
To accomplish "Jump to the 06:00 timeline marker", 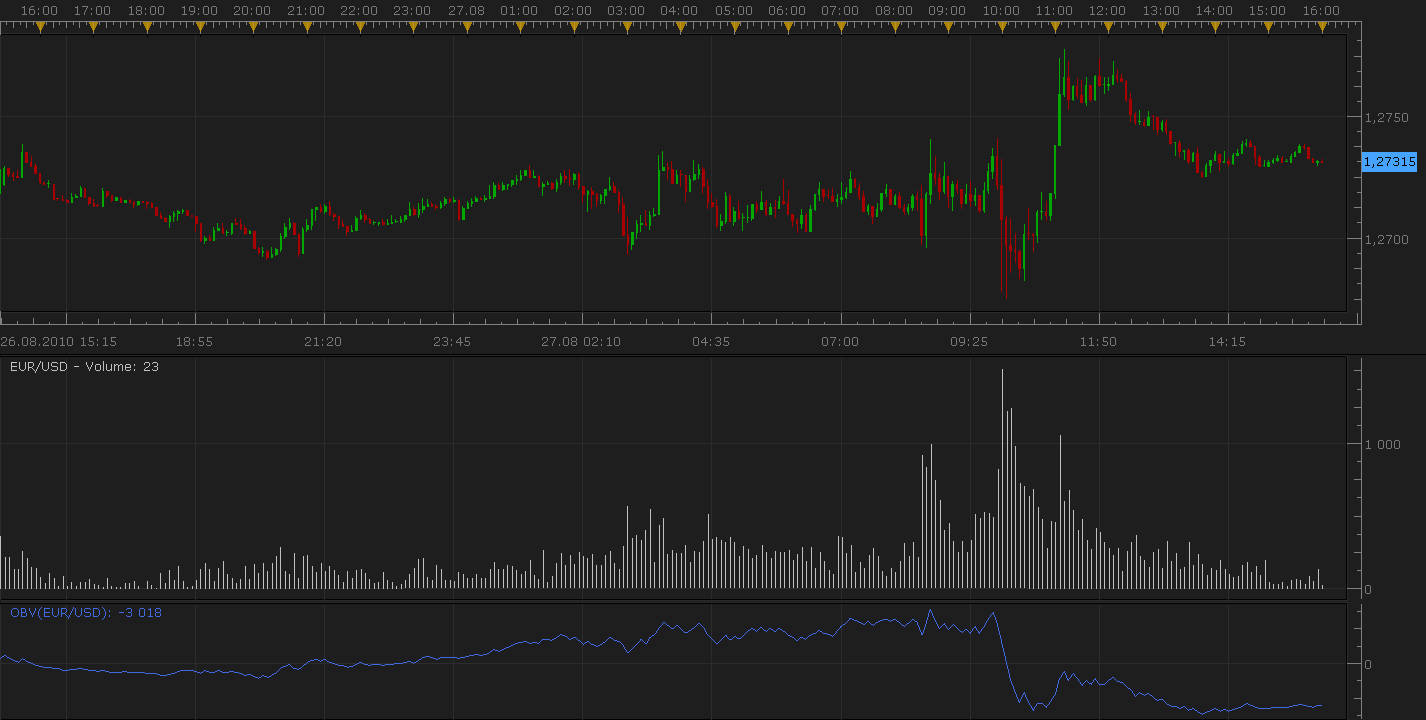I will [786, 27].
